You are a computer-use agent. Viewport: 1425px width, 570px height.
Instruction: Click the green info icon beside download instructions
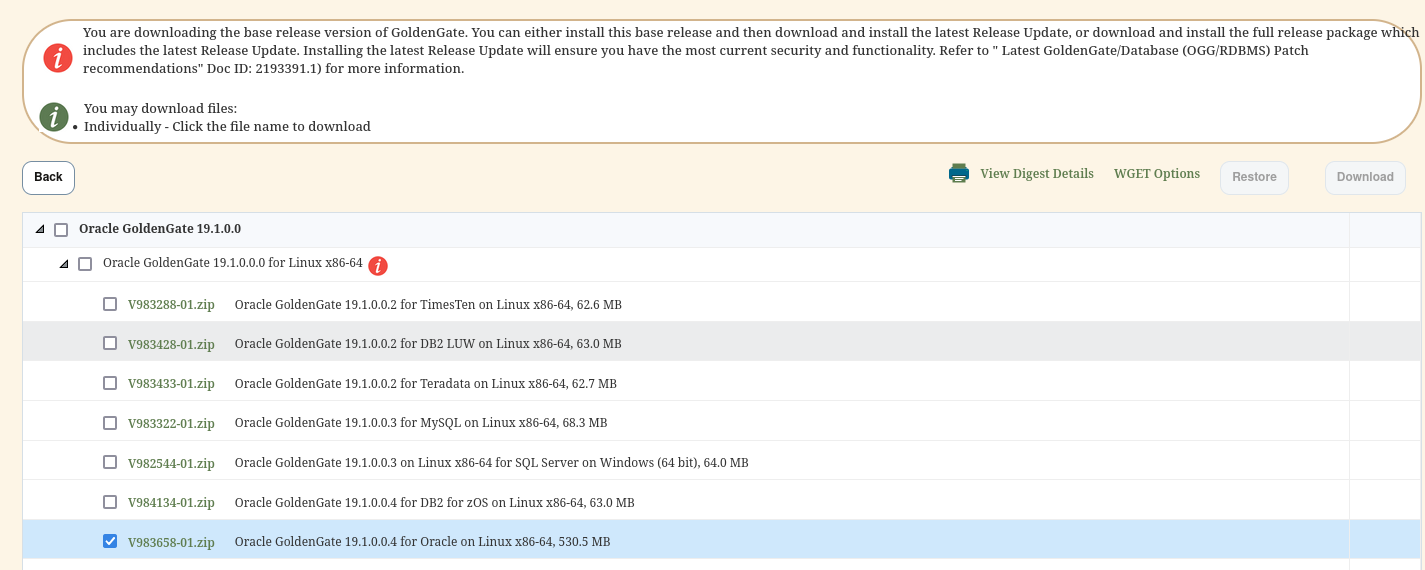(54, 117)
